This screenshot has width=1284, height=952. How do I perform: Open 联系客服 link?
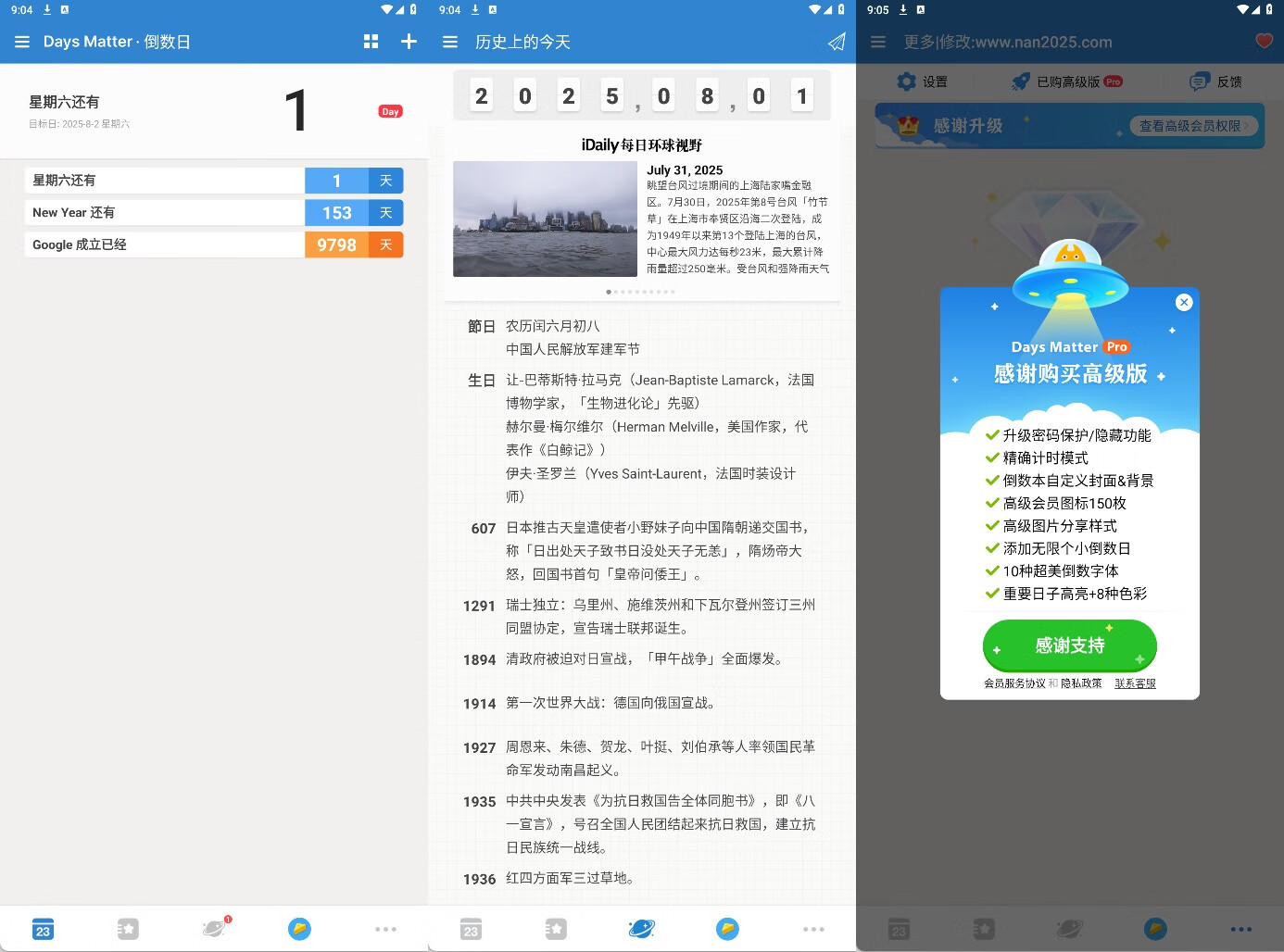1135,683
